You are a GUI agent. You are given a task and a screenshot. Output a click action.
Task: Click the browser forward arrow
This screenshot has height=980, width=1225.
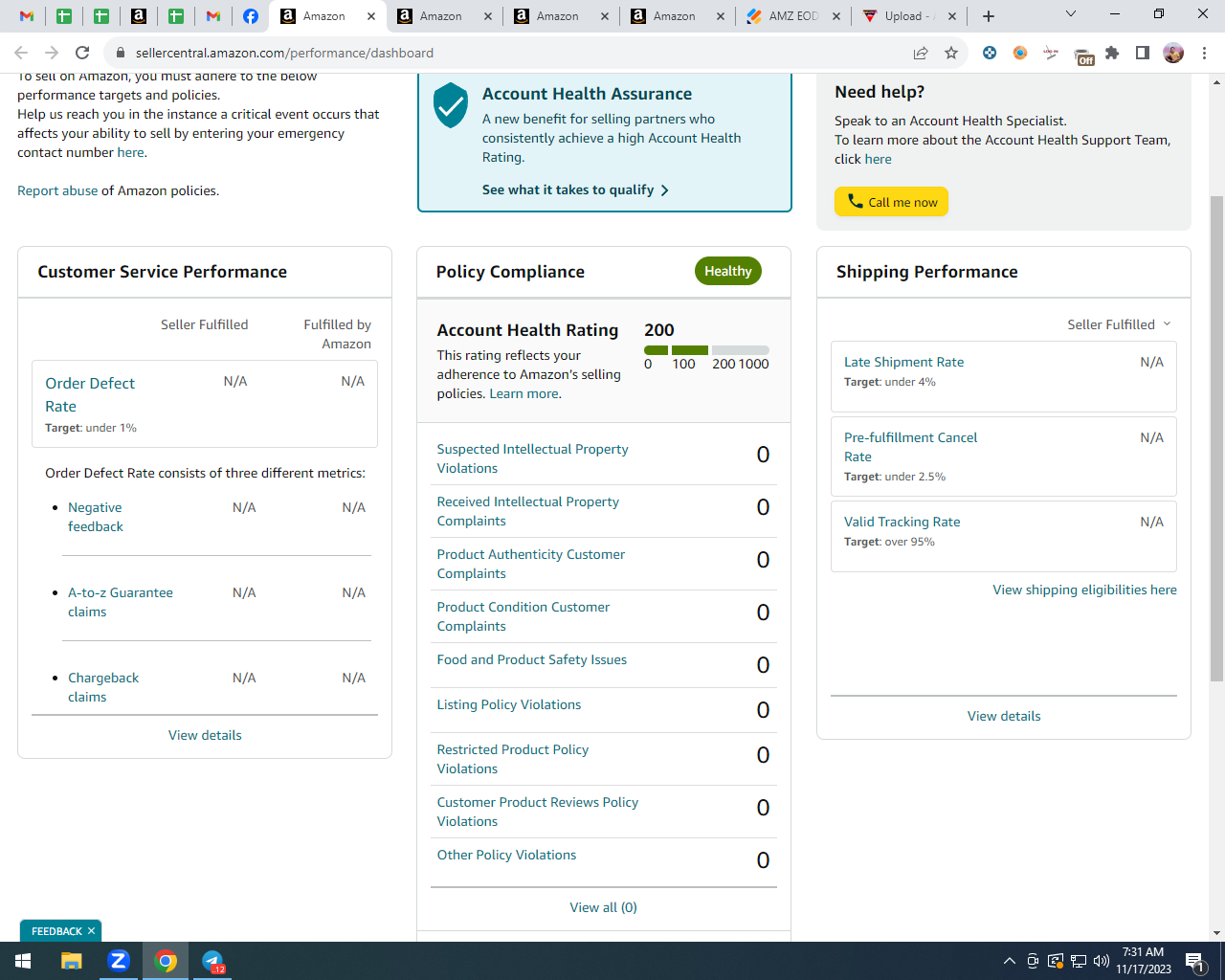click(x=52, y=53)
